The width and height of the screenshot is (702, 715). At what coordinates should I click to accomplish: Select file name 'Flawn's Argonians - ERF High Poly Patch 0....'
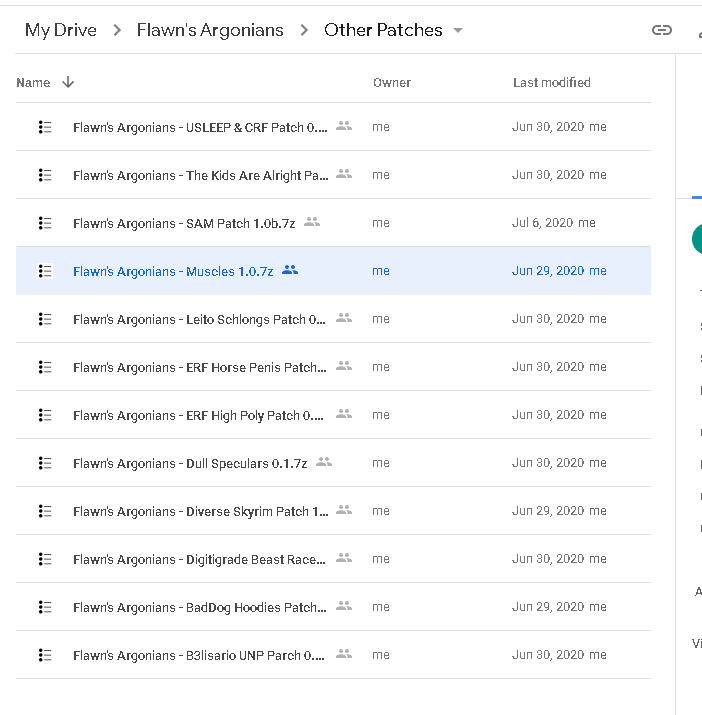click(198, 415)
